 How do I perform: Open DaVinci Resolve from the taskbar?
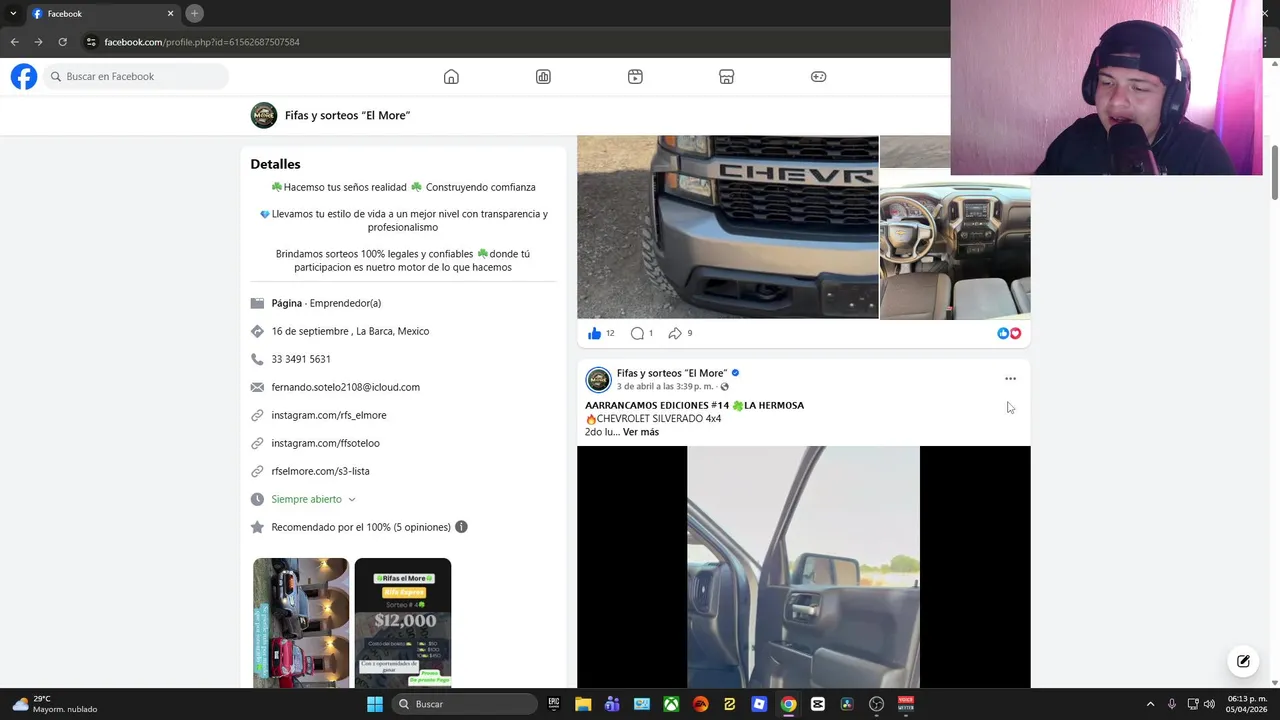(847, 704)
